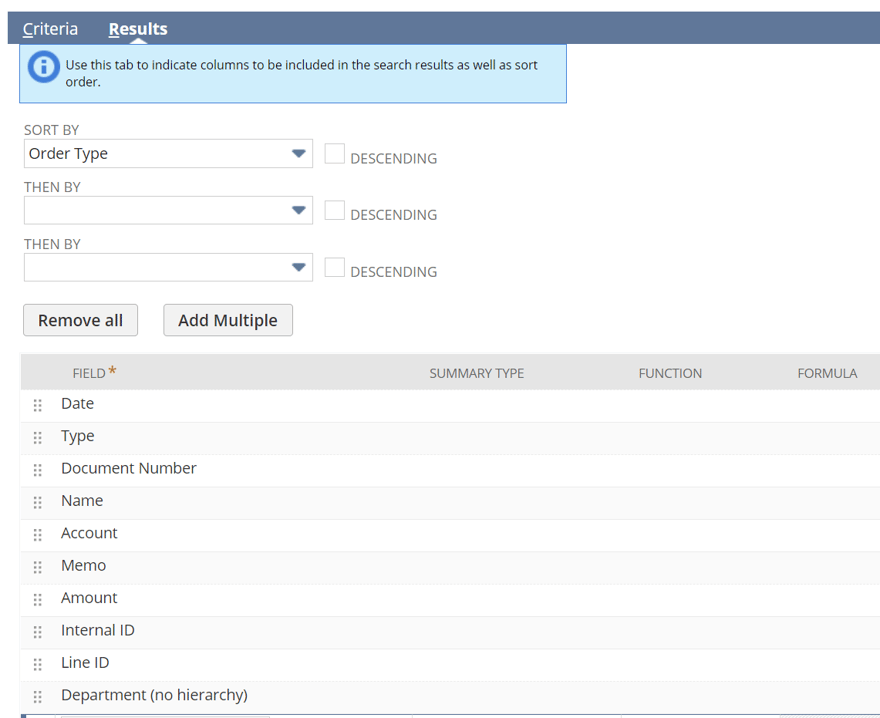880x718 pixels.
Task: Click the drag handle next to Type row
Action: 37,437
